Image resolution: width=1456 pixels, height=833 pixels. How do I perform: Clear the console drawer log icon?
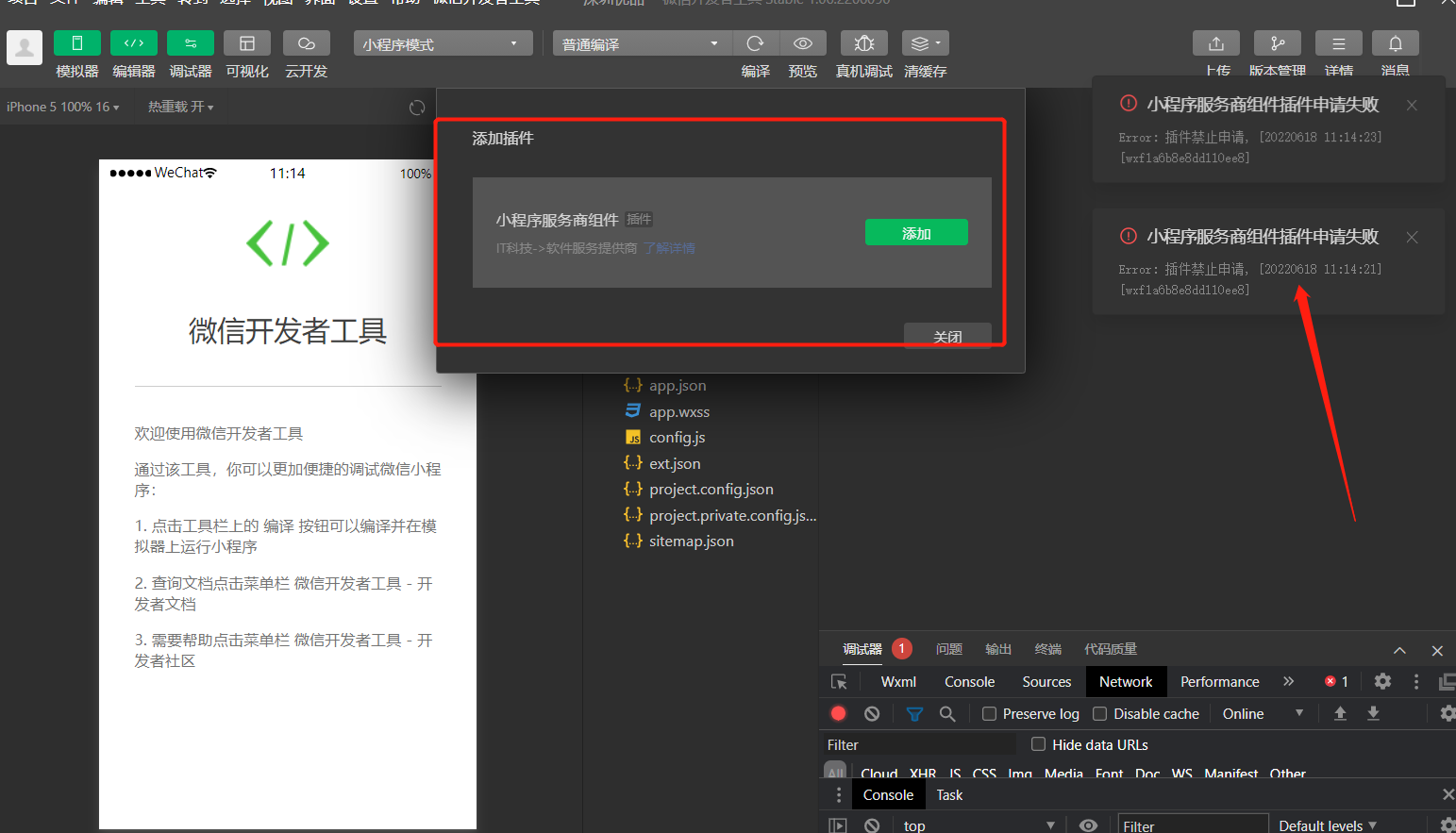pyautogui.click(x=872, y=825)
